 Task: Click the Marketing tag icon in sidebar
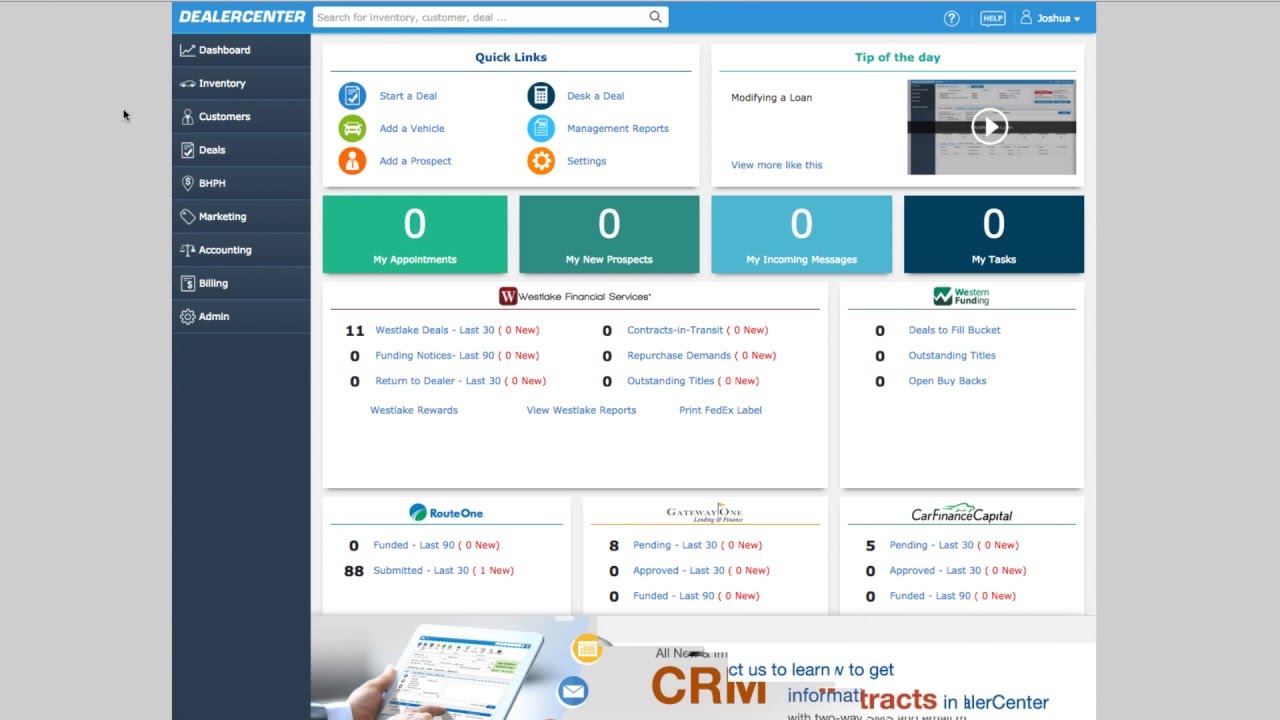click(187, 216)
